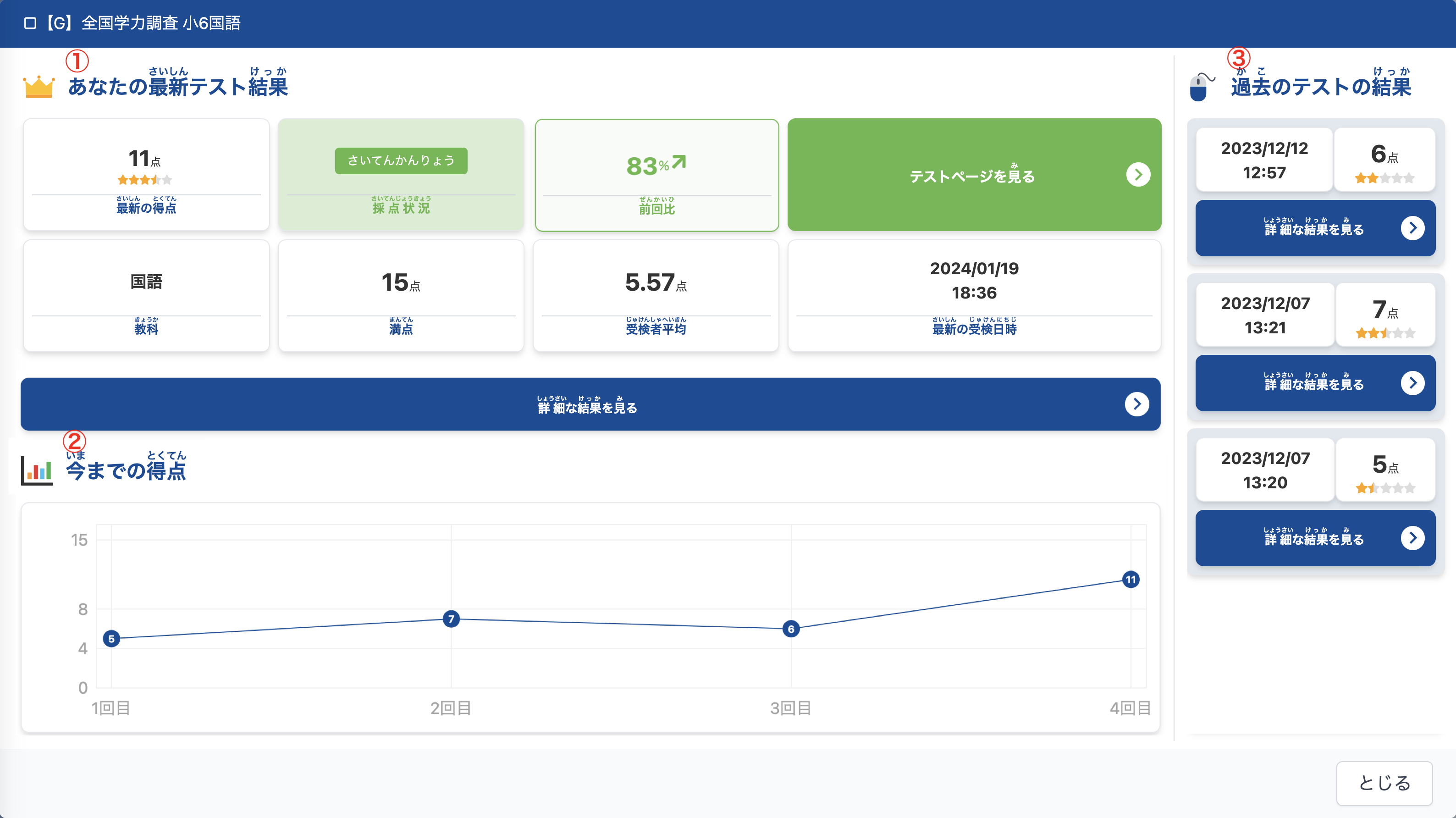Viewport: 1456px width, 818px height.
Task: Click the bar chart icon beside 今までの得点
Action: click(x=37, y=470)
